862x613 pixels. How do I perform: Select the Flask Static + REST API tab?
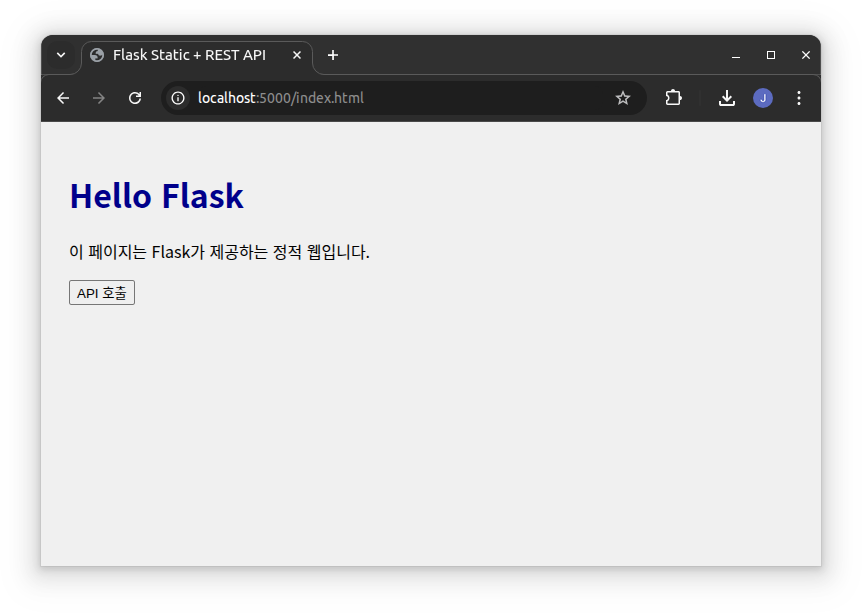tap(197, 56)
